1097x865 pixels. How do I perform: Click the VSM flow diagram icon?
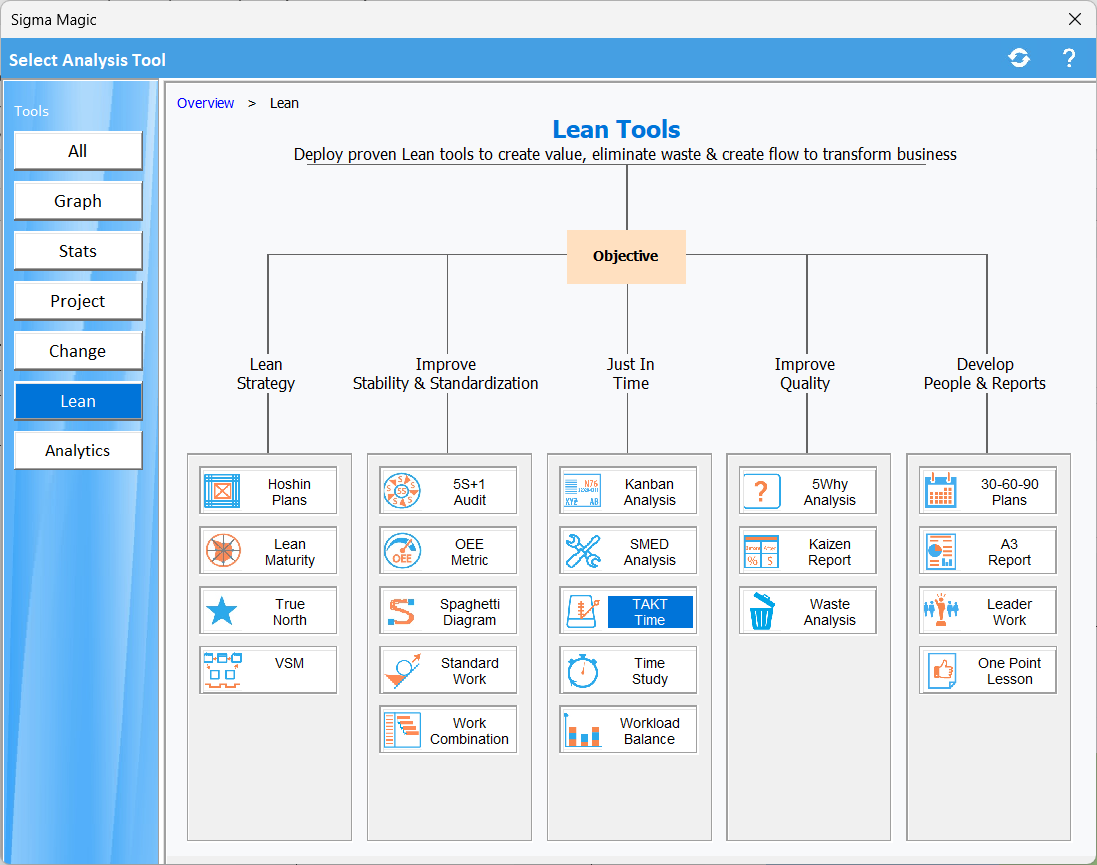point(222,670)
